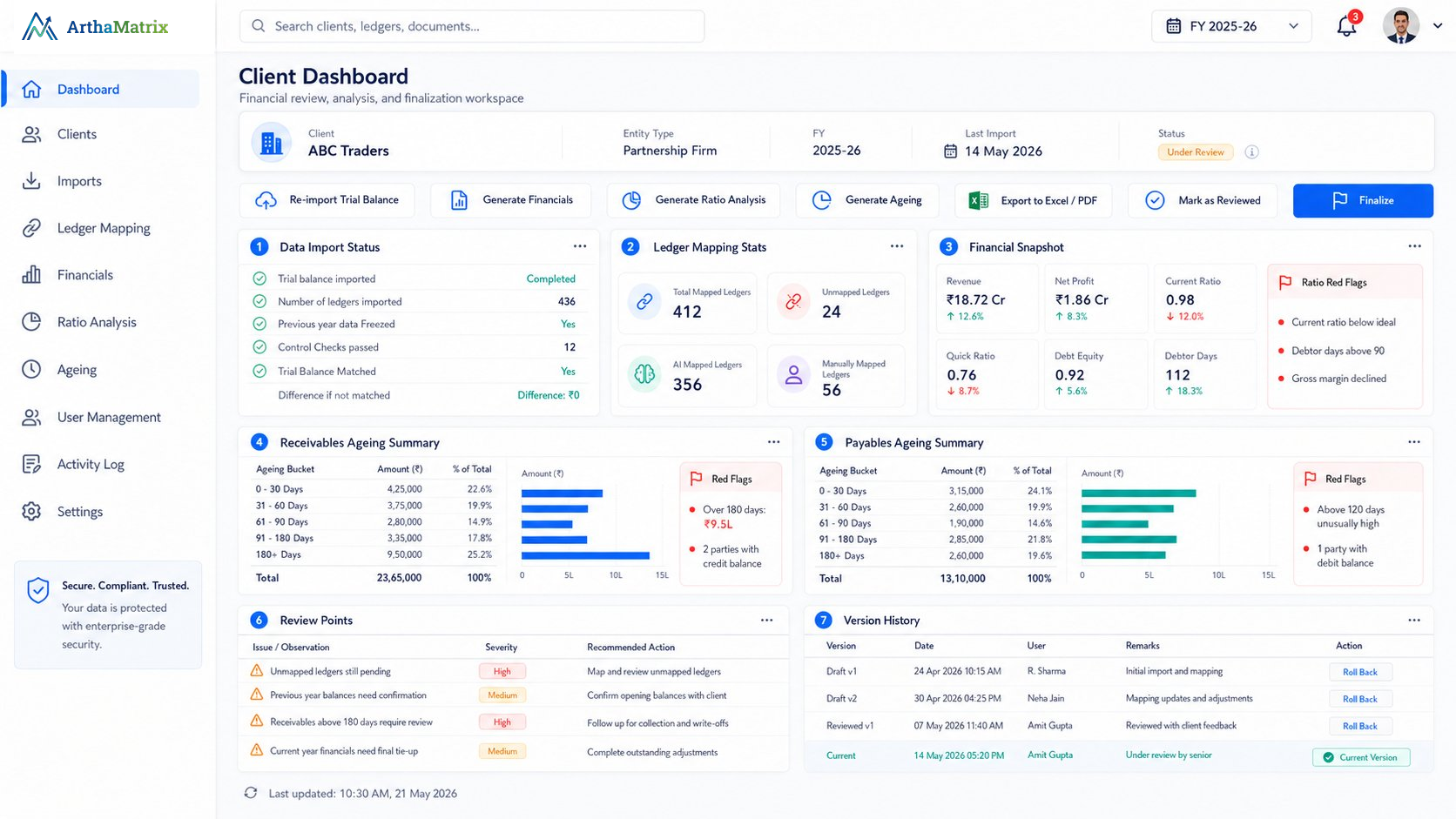Viewport: 1456px width, 819px height.
Task: Click the Unmapped Ledgers broken-link icon
Action: (x=793, y=302)
